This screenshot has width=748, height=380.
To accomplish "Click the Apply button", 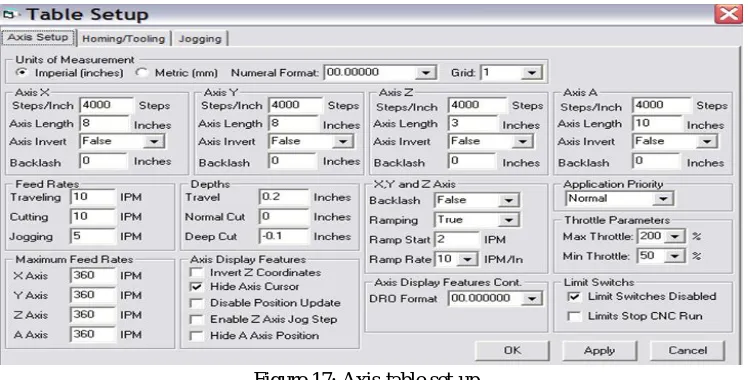I will [600, 350].
